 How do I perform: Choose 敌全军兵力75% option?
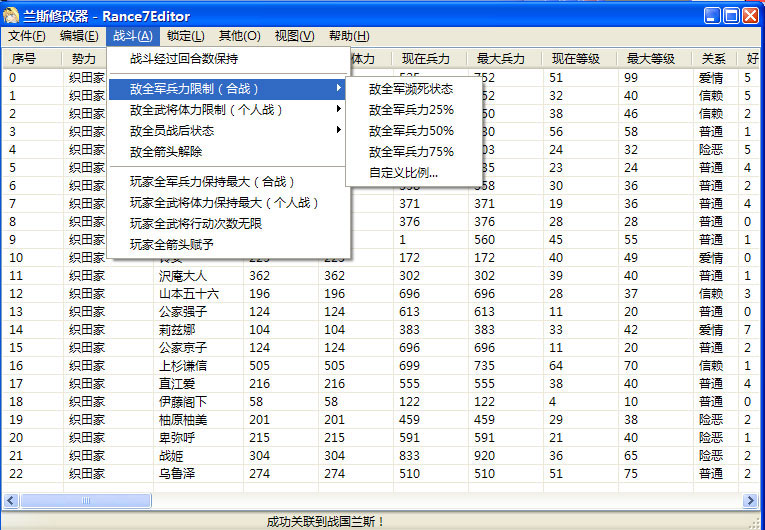tap(410, 152)
